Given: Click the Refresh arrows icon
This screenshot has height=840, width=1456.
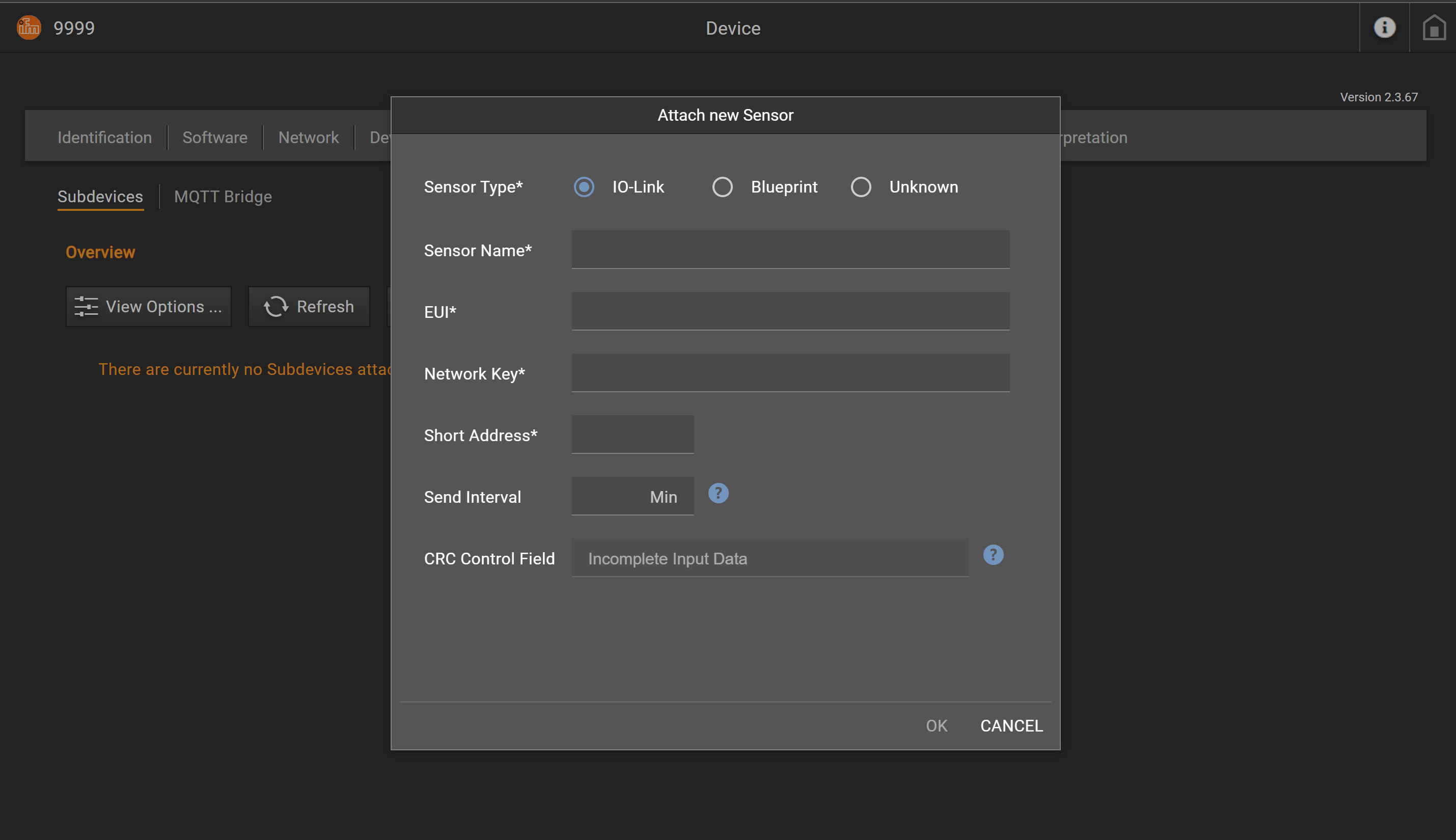Looking at the screenshot, I should 276,306.
